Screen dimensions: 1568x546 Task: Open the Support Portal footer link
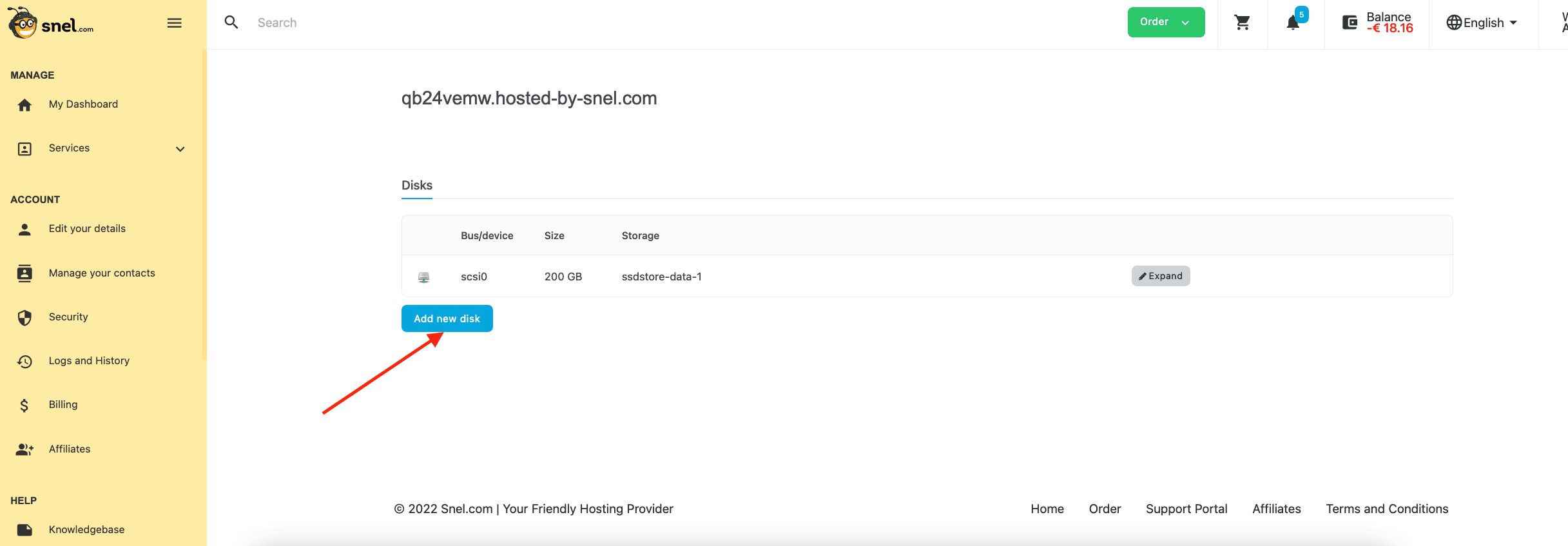pyautogui.click(x=1186, y=509)
